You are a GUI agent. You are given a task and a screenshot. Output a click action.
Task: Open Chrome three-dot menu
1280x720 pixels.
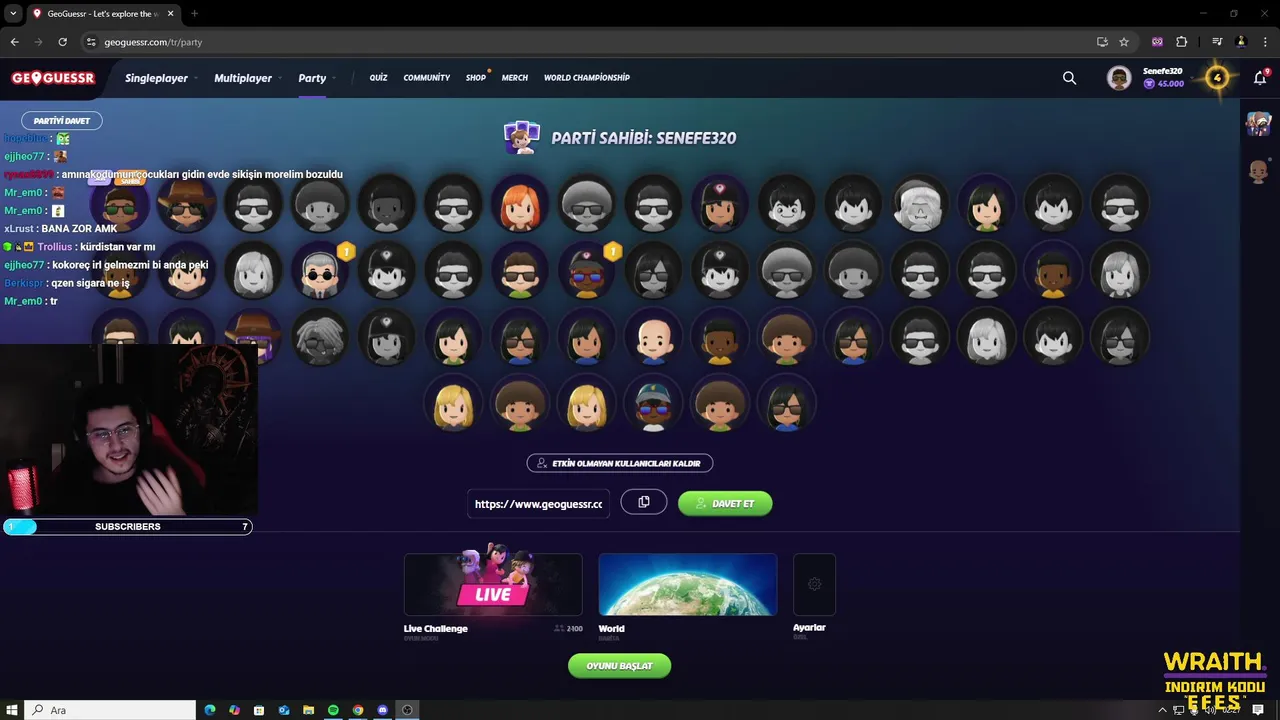tap(1264, 42)
